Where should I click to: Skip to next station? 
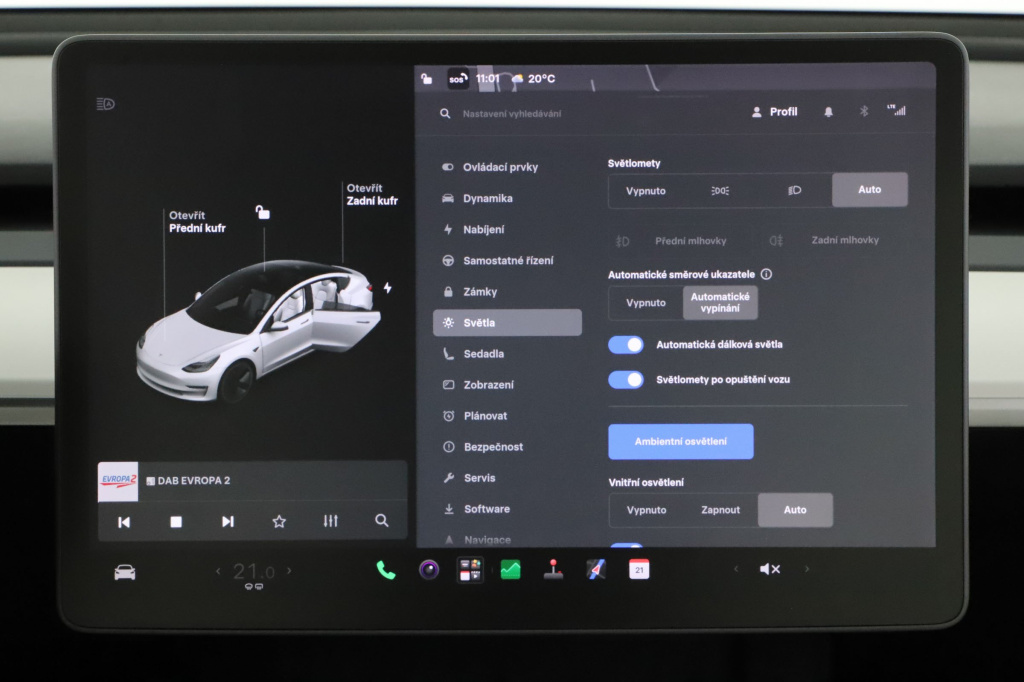[x=227, y=521]
